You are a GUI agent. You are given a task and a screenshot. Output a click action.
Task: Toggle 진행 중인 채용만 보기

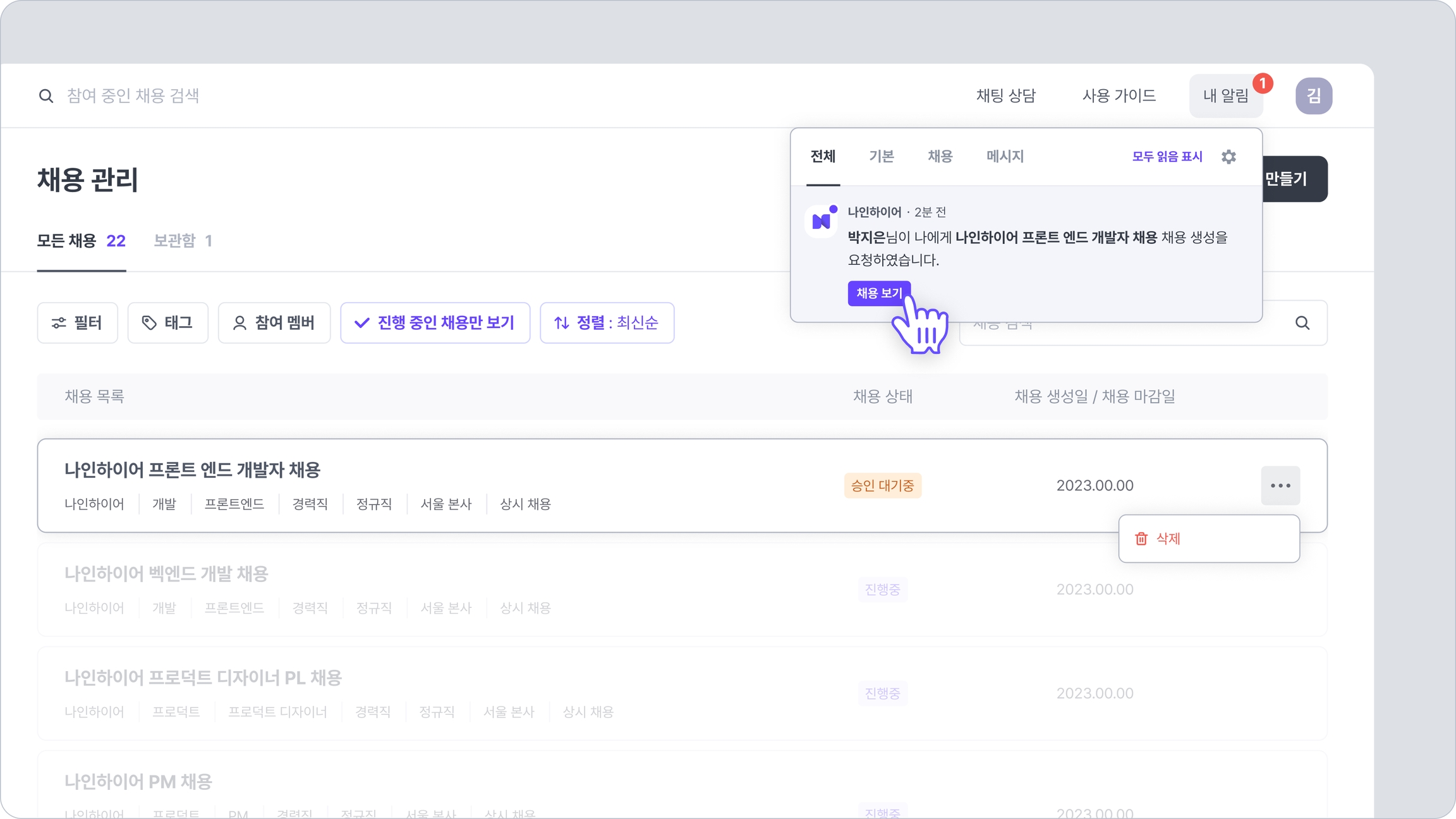(x=435, y=323)
